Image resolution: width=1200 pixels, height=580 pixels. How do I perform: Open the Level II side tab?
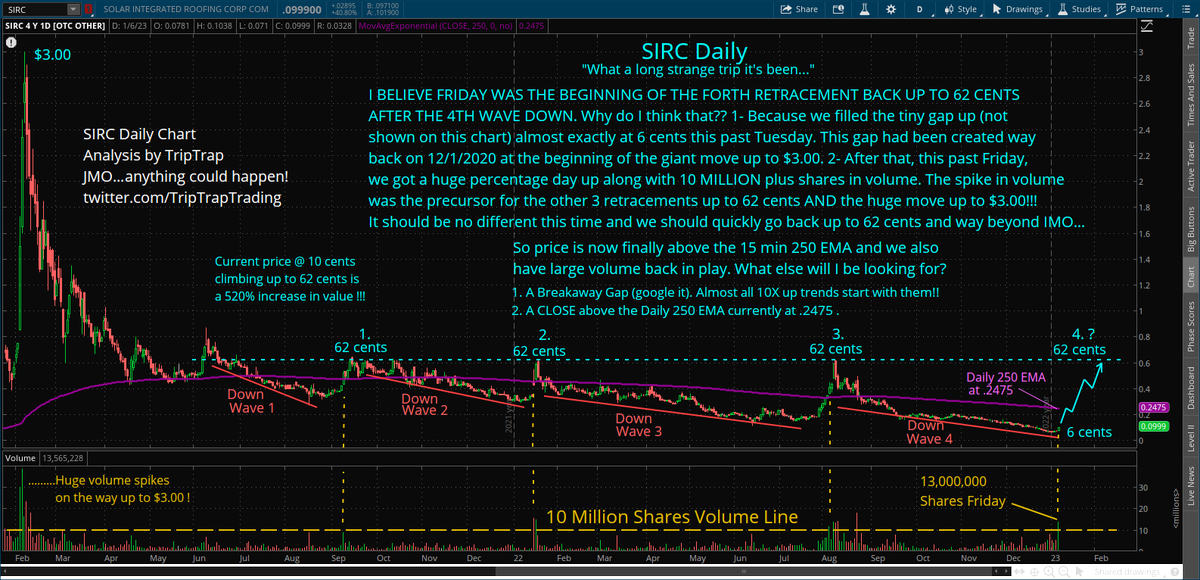(x=1190, y=438)
